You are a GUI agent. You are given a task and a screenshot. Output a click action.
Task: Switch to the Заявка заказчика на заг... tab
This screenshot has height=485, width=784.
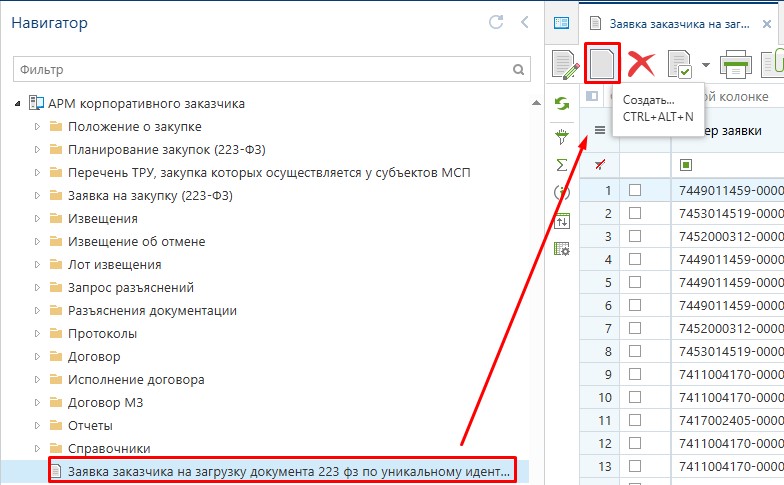(680, 24)
